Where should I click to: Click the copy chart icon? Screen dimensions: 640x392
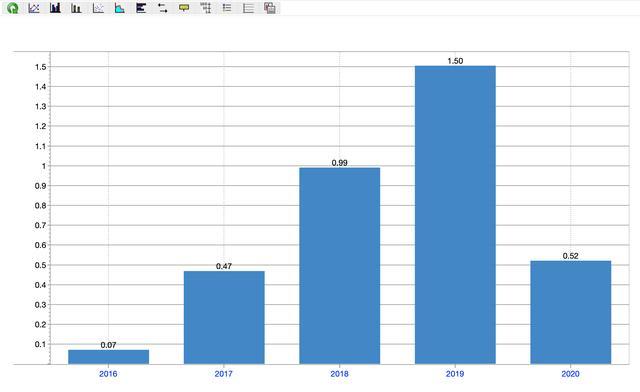[270, 8]
